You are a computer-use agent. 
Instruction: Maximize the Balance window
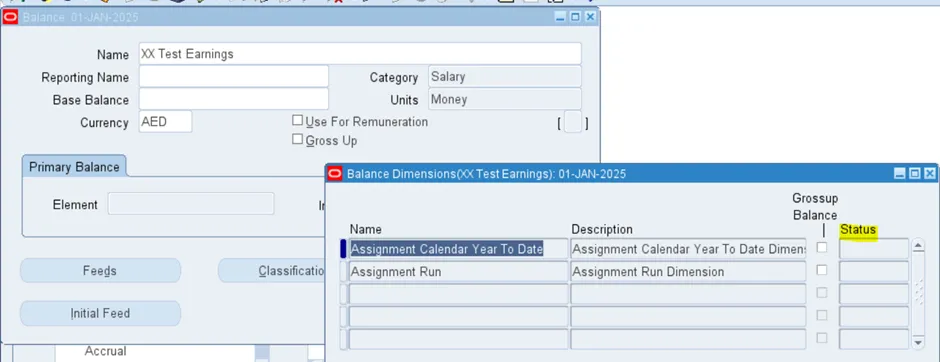click(x=575, y=17)
